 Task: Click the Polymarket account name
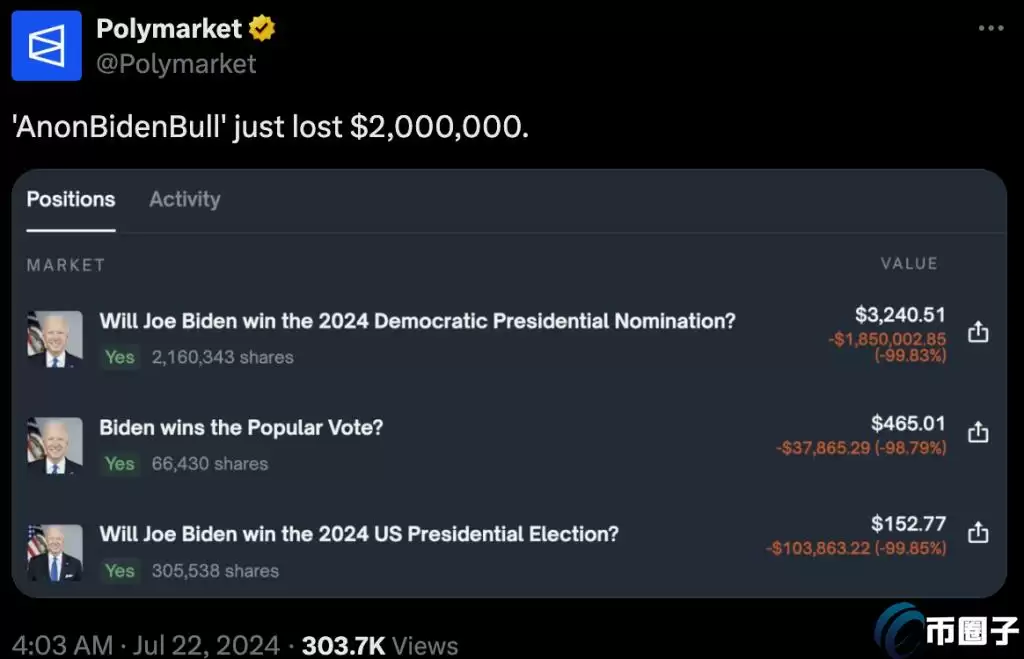pos(168,29)
